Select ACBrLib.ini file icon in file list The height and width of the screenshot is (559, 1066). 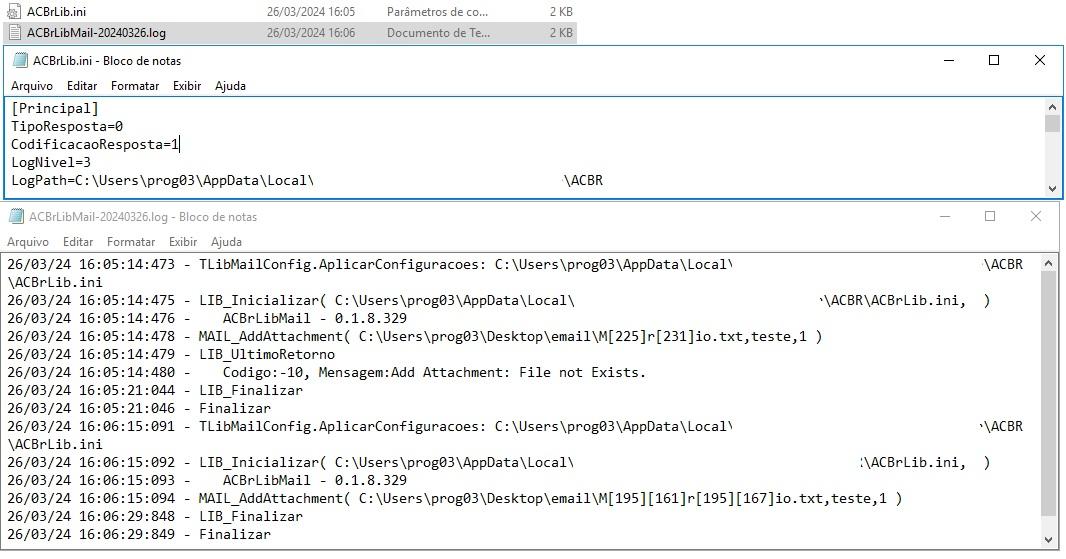click(13, 12)
